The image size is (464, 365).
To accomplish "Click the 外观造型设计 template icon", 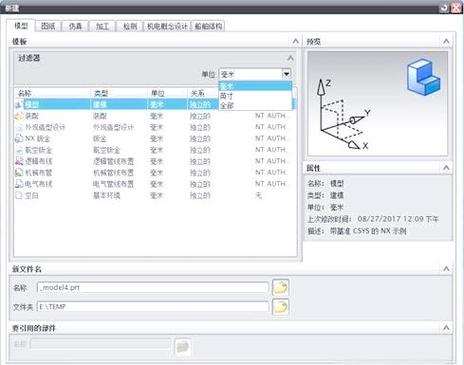I will click(x=19, y=127).
